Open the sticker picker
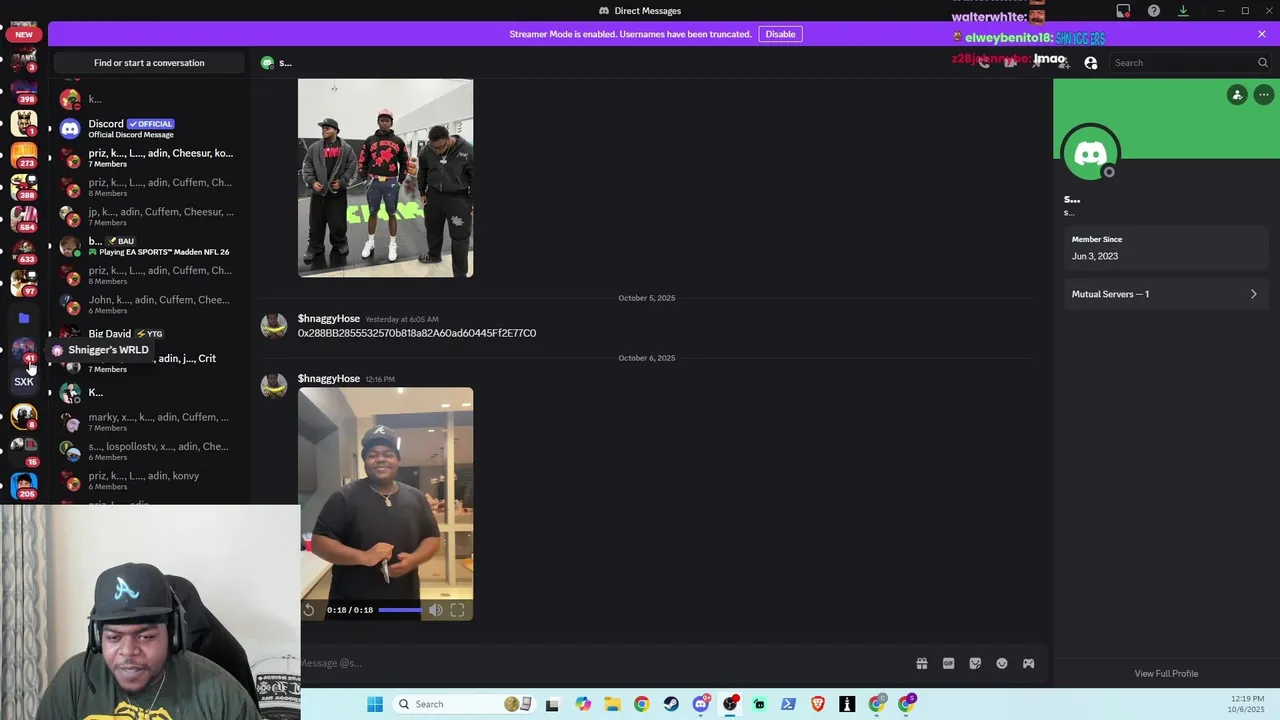 point(975,663)
